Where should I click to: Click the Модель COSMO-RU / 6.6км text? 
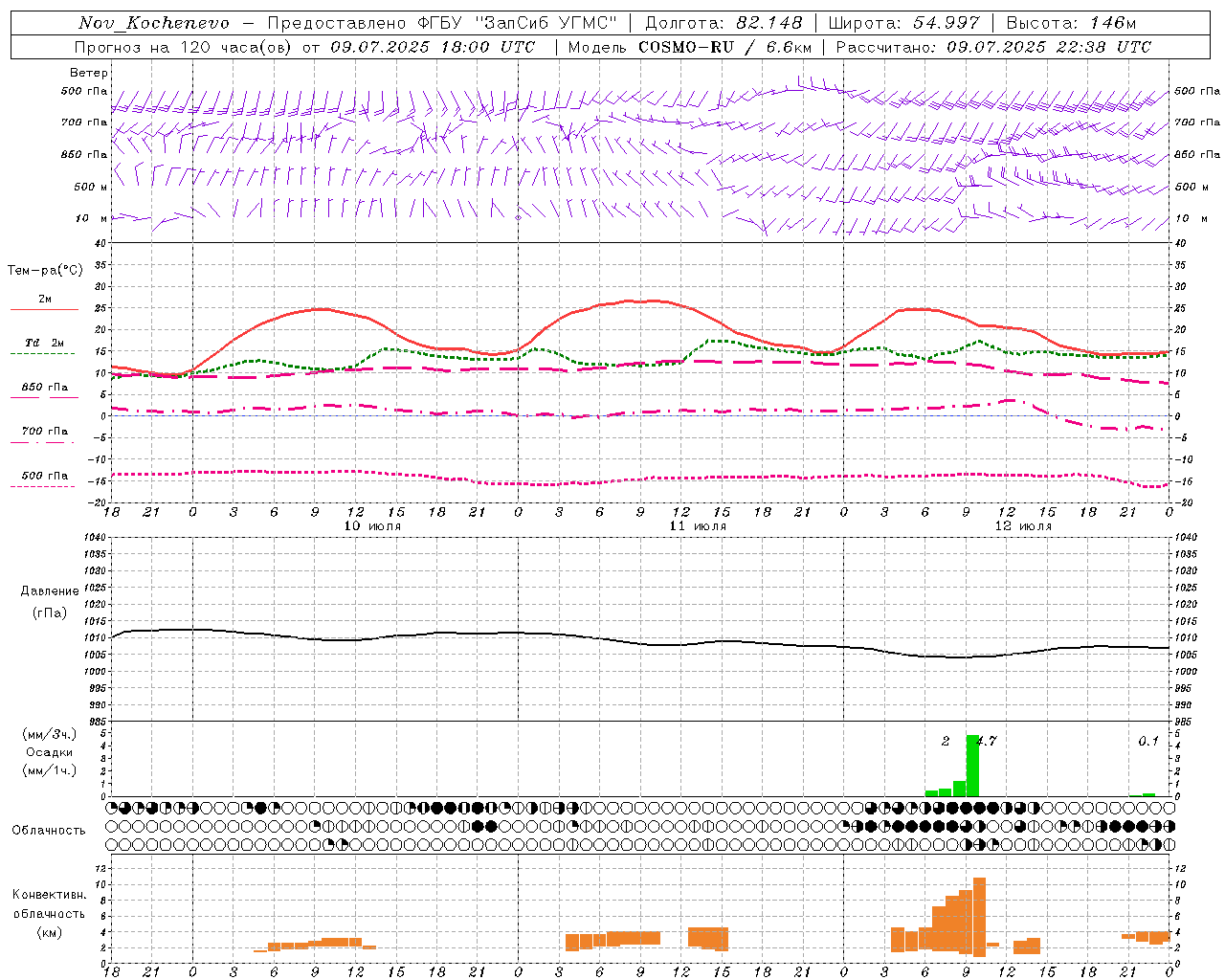pyautogui.click(x=690, y=47)
